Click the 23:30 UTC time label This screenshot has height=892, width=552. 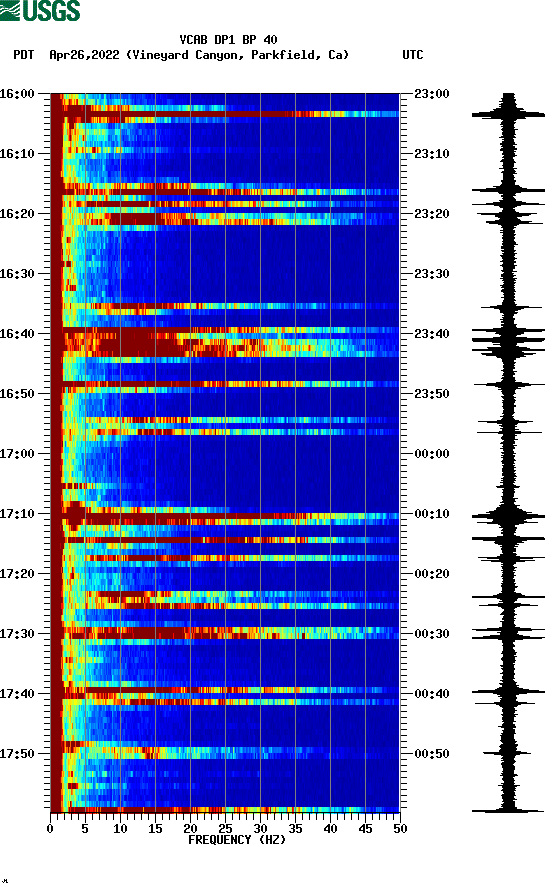click(432, 274)
